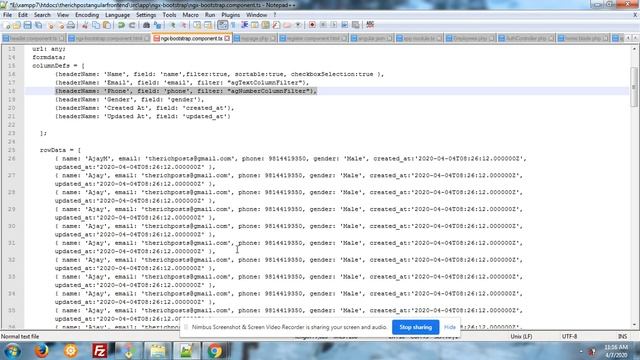Click the Save All toolbar icon
This screenshot has height=360, width=640.
click(38, 25)
